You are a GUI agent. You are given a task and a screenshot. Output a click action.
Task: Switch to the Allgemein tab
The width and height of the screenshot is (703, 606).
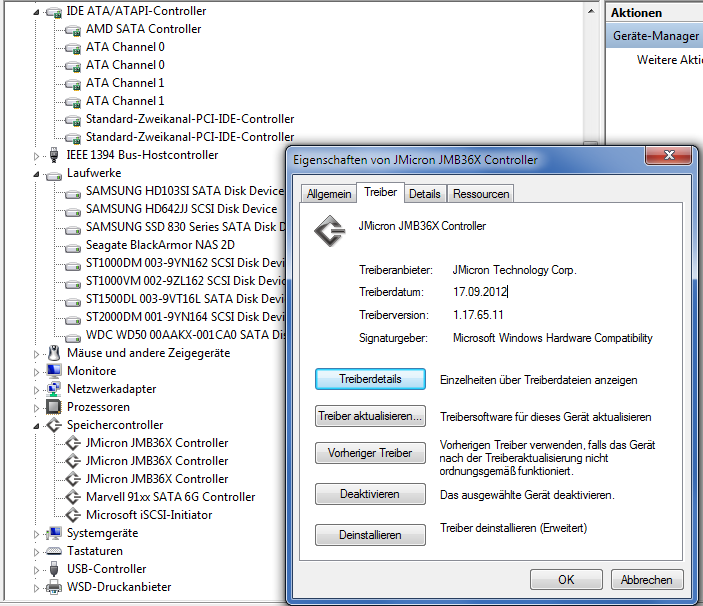click(x=329, y=194)
